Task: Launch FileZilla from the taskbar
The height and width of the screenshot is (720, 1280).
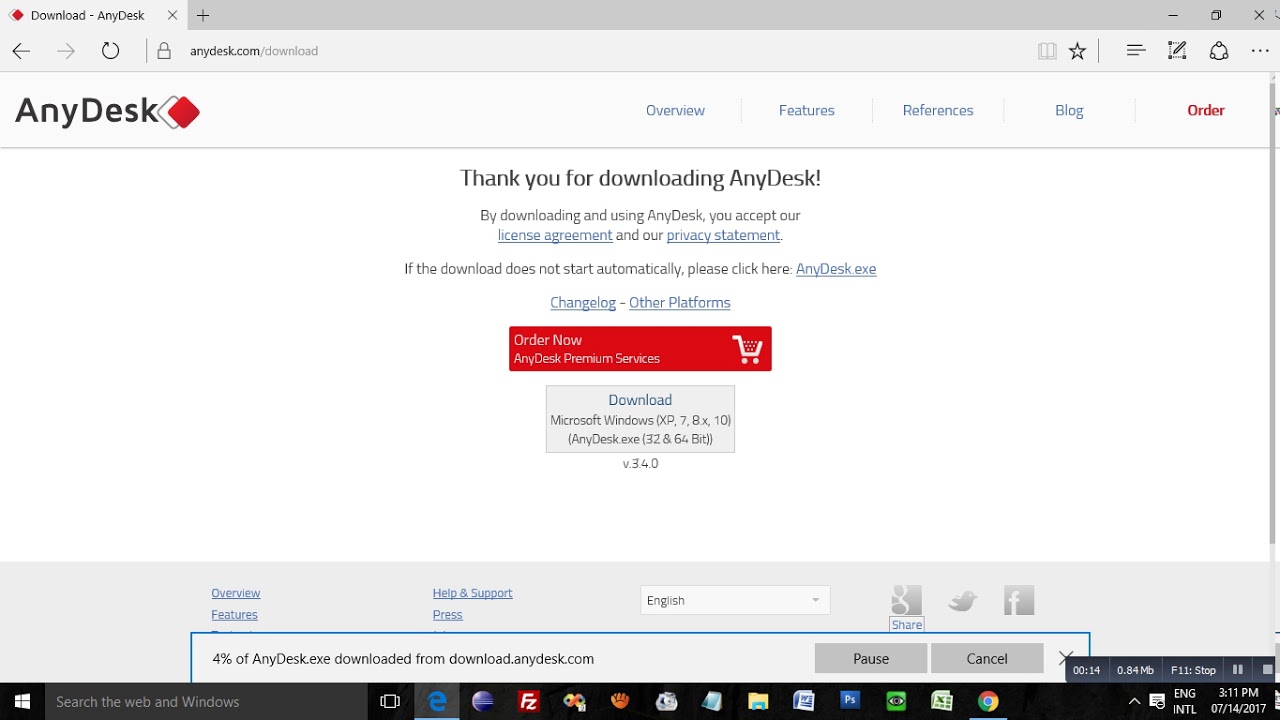Action: point(529,702)
